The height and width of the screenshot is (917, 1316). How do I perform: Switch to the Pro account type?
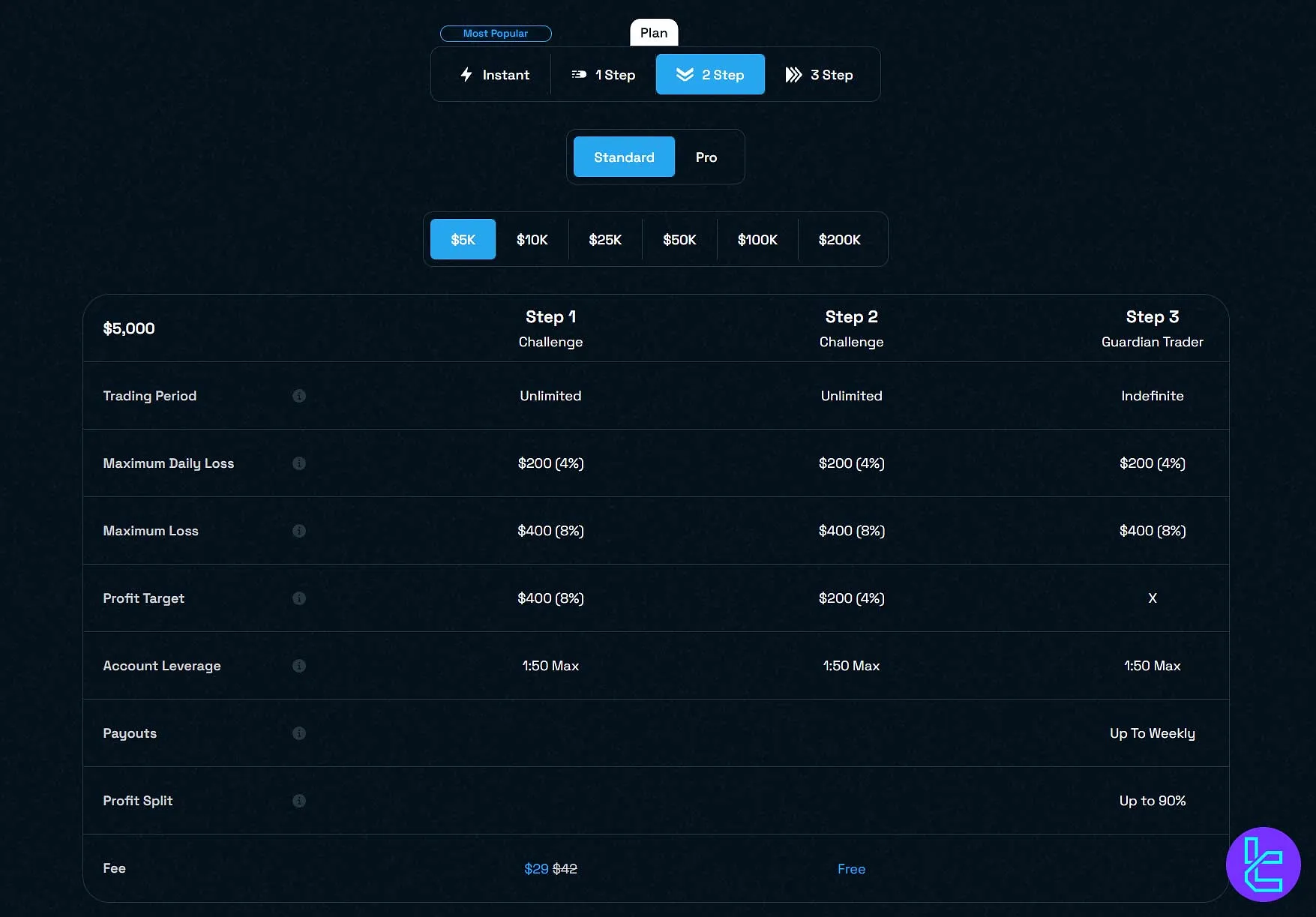[706, 157]
